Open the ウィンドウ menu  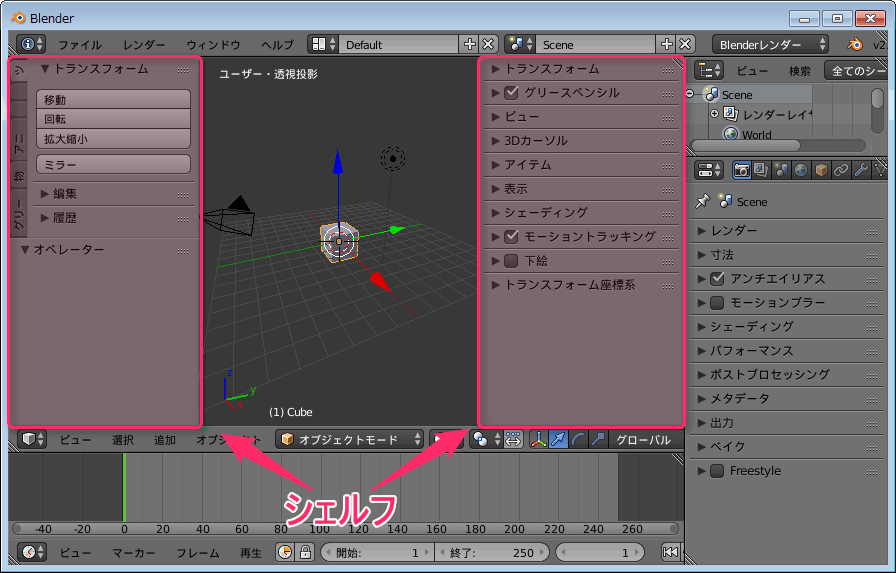[213, 45]
